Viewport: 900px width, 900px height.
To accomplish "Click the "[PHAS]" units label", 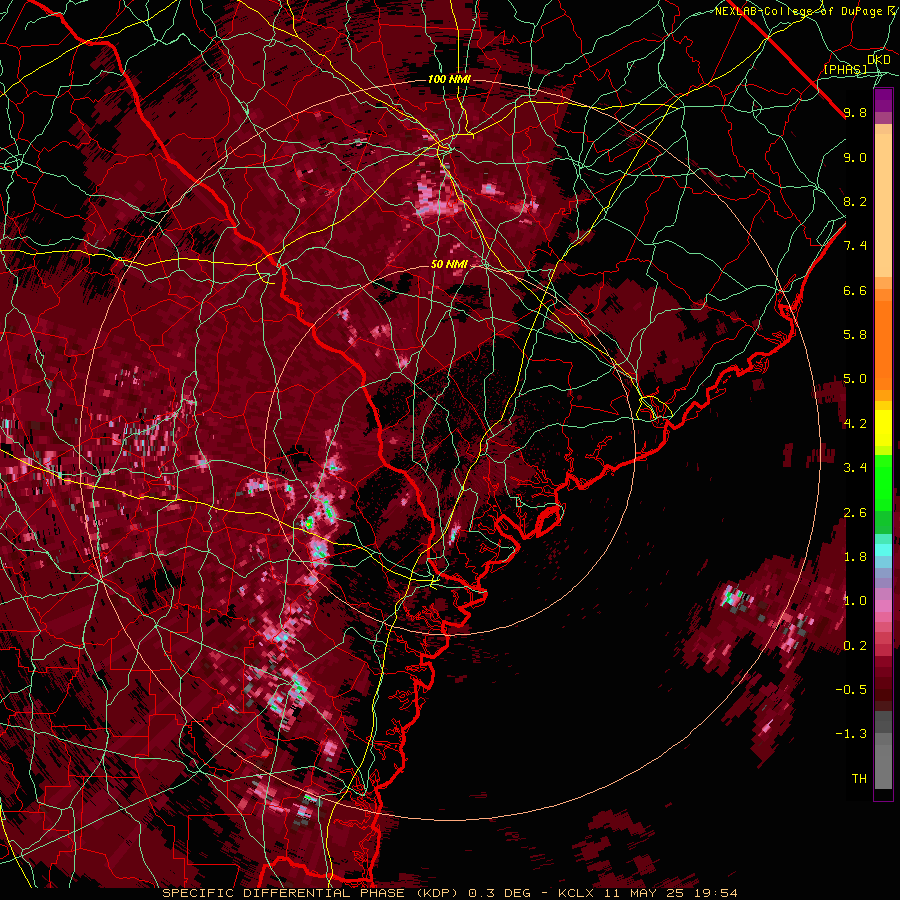I will click(x=845, y=69).
